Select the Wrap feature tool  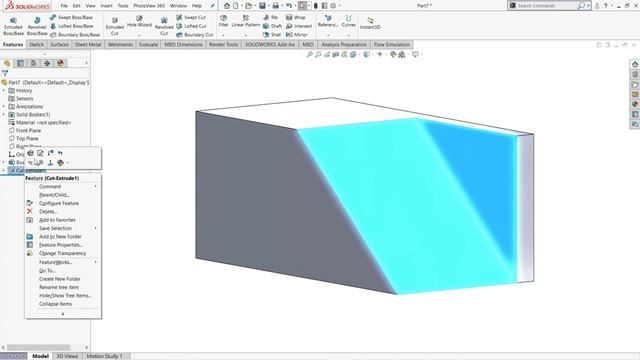point(296,18)
